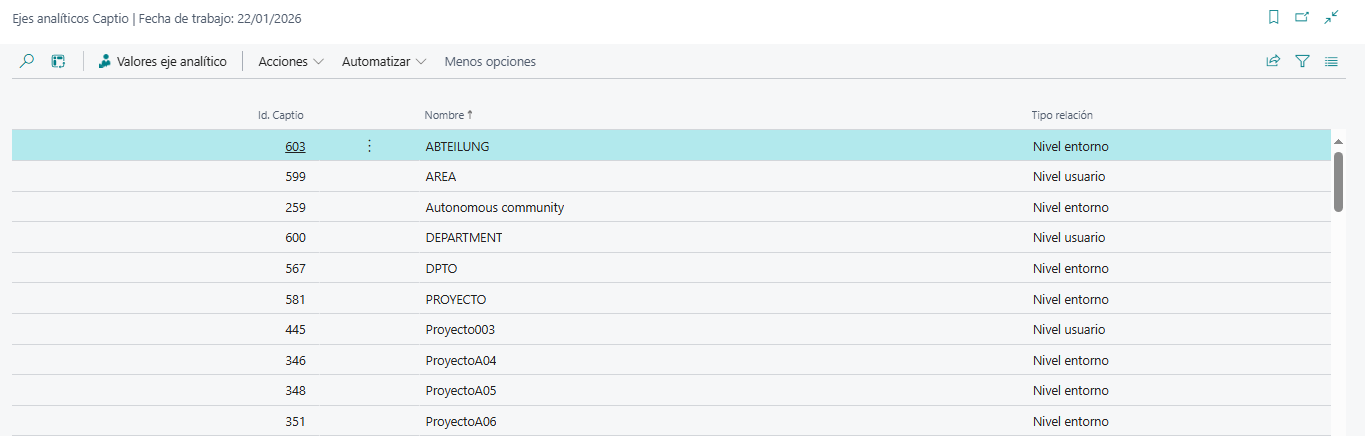Switch list view layout icon
The image size is (1365, 436).
[1331, 61]
